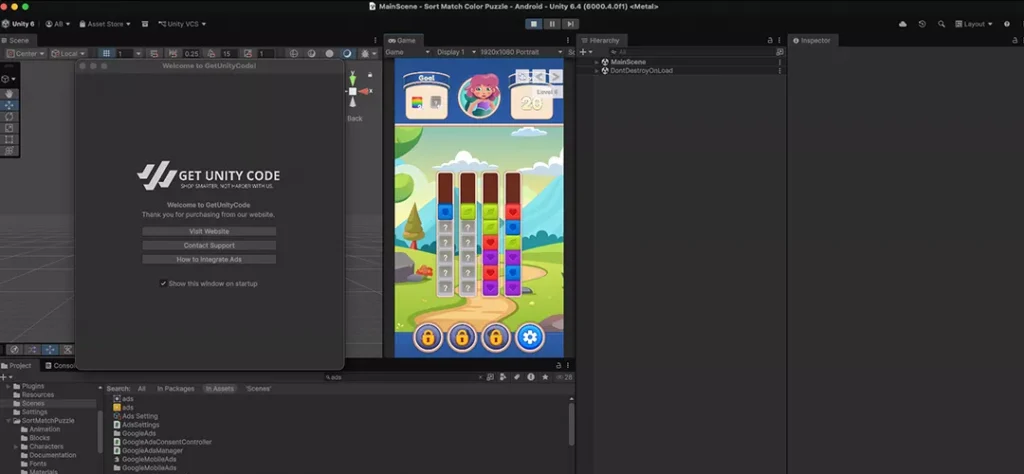Viewport: 1024px width, 474px height.
Task: Click How to Integrate Ads button
Action: point(209,259)
